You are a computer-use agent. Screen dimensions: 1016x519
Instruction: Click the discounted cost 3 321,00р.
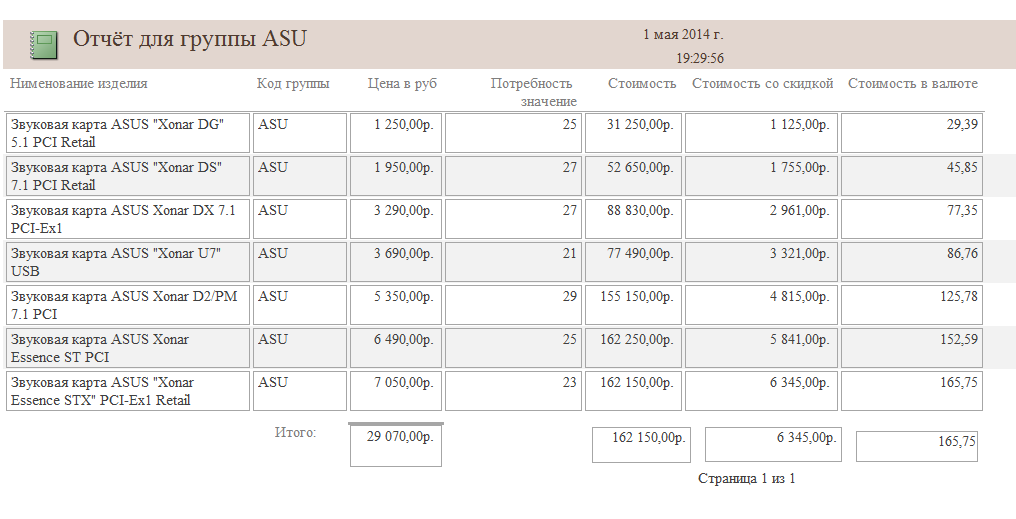761,262
